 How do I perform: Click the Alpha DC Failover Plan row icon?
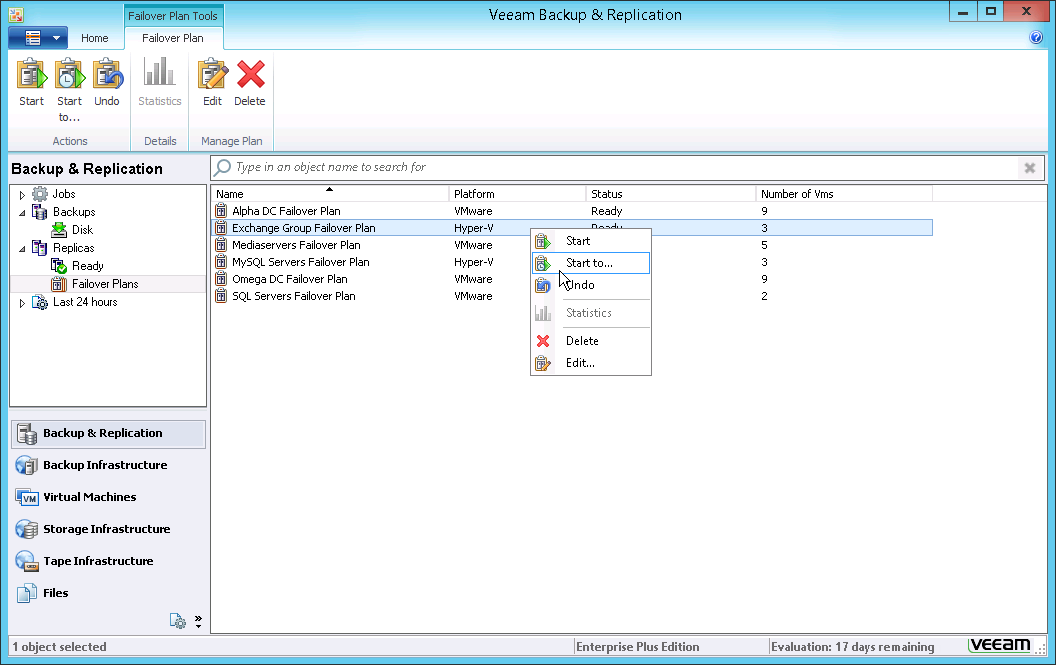coord(221,211)
